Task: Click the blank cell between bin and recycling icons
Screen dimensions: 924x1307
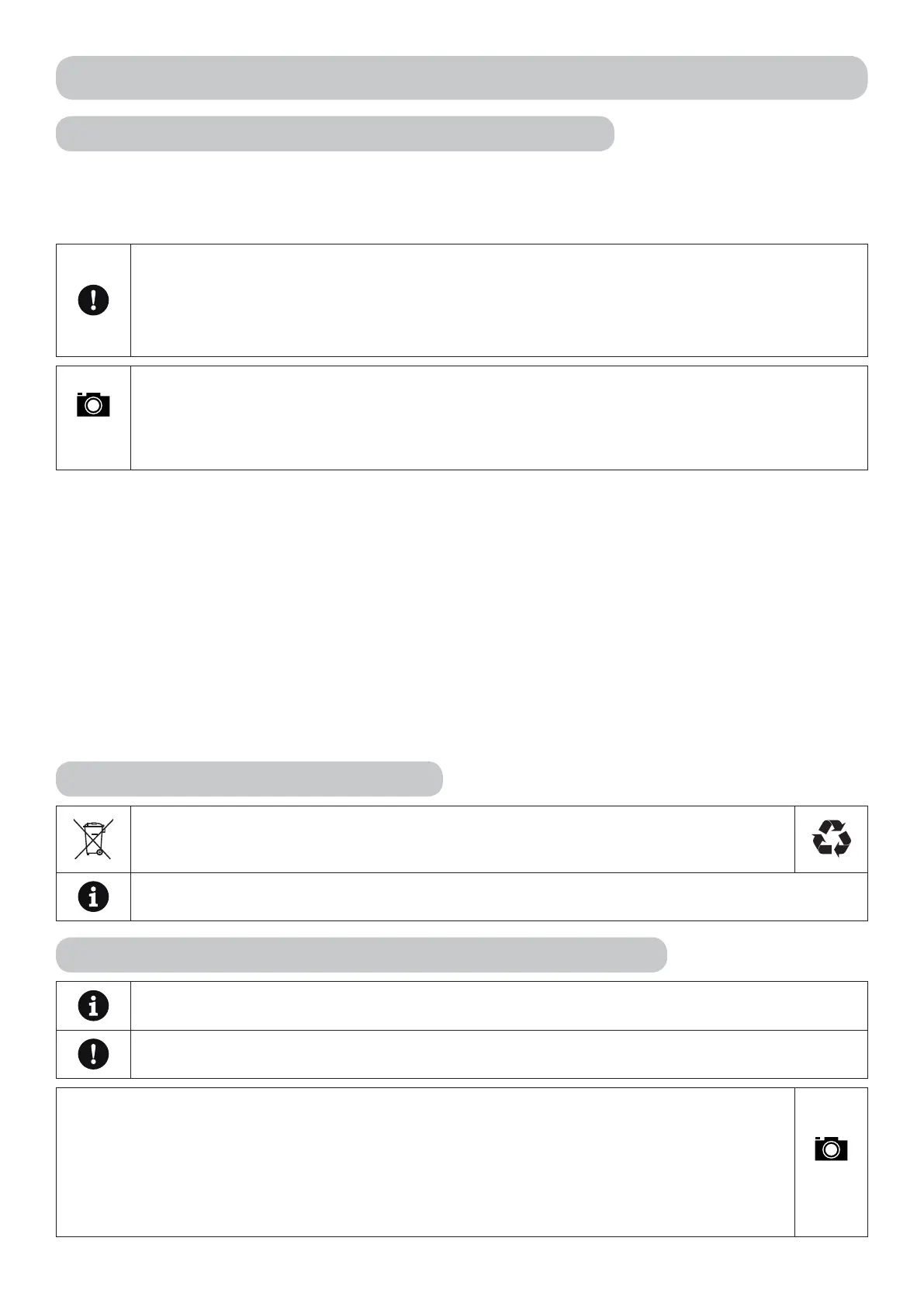Action: pyautogui.click(x=462, y=839)
